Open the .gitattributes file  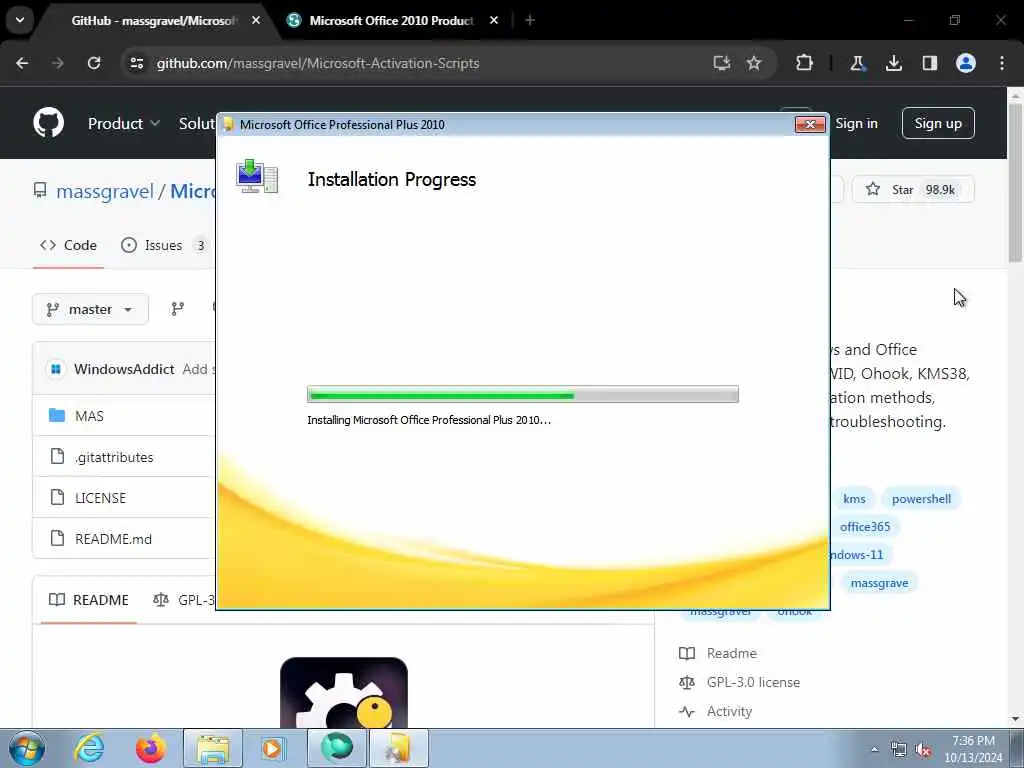(x=114, y=457)
